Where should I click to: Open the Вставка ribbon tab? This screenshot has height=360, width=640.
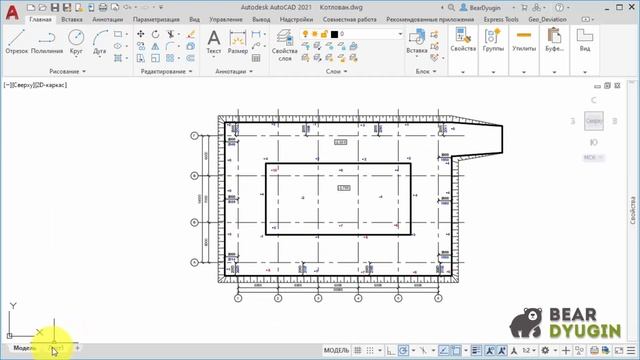[72, 19]
